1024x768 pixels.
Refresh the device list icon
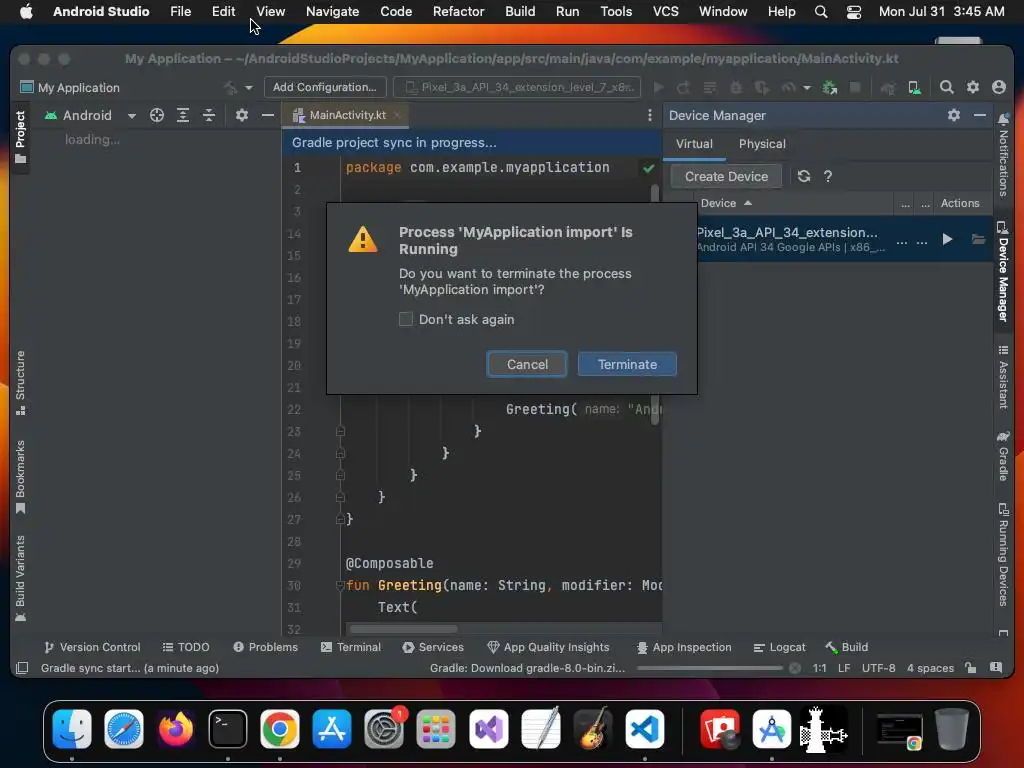pyautogui.click(x=804, y=176)
